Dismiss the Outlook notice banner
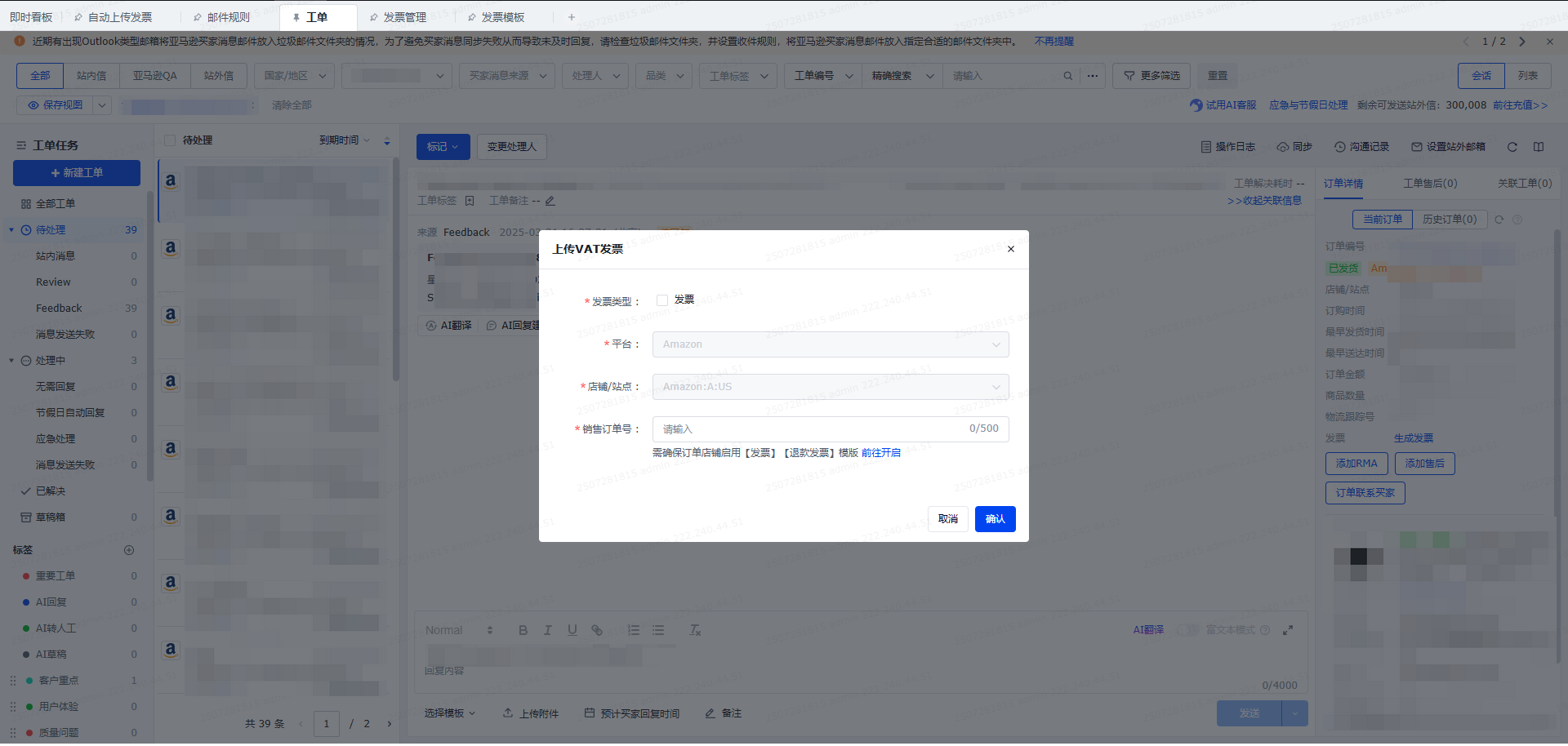Image resolution: width=1568 pixels, height=746 pixels. (x=1550, y=42)
